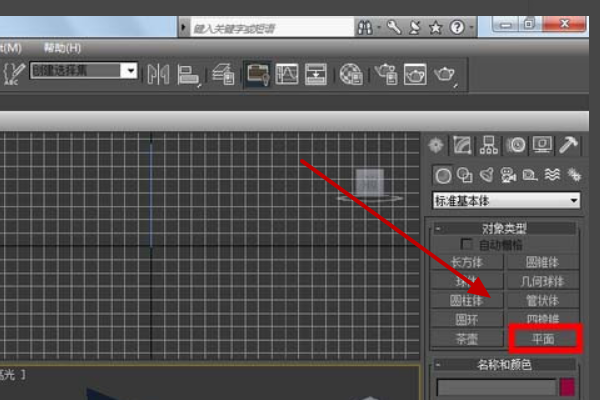Open Render Setup teapot icon

[x=386, y=74]
